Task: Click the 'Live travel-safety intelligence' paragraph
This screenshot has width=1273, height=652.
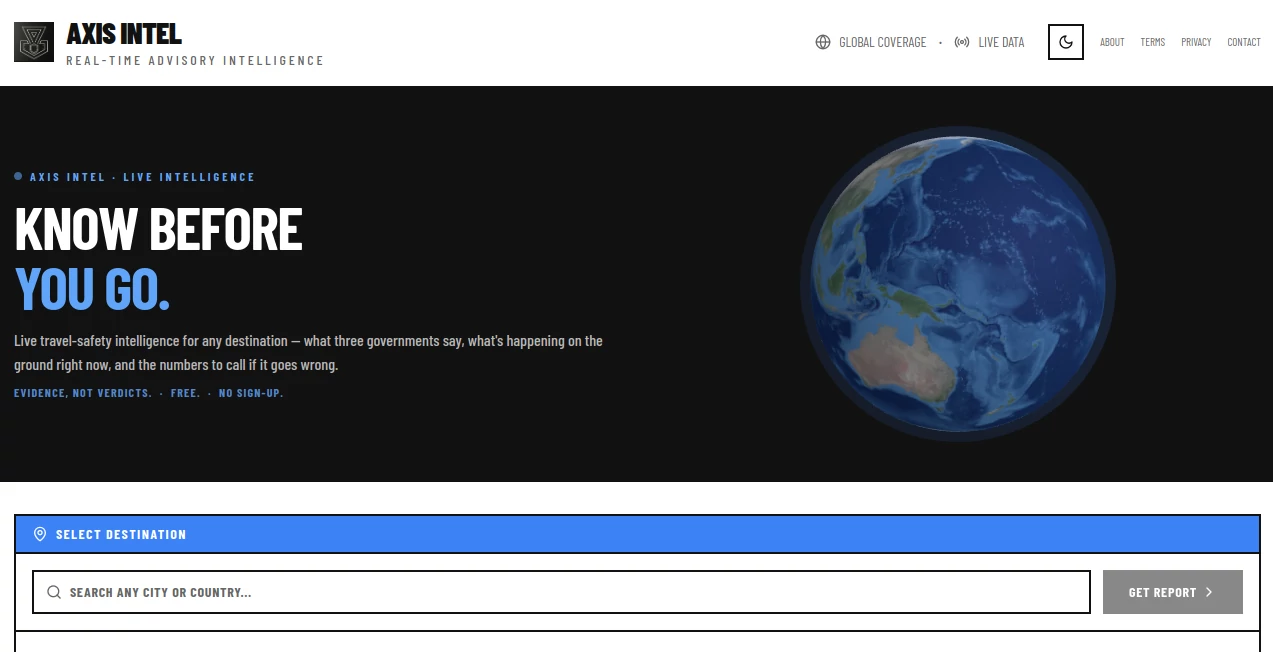Action: click(308, 353)
